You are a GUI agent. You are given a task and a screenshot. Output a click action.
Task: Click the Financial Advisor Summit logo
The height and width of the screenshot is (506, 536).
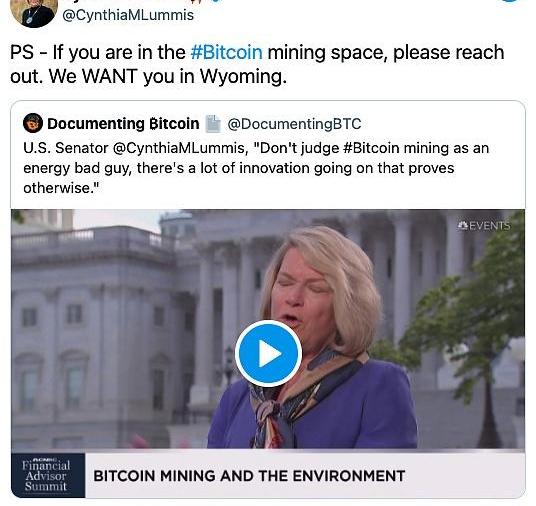tap(48, 475)
